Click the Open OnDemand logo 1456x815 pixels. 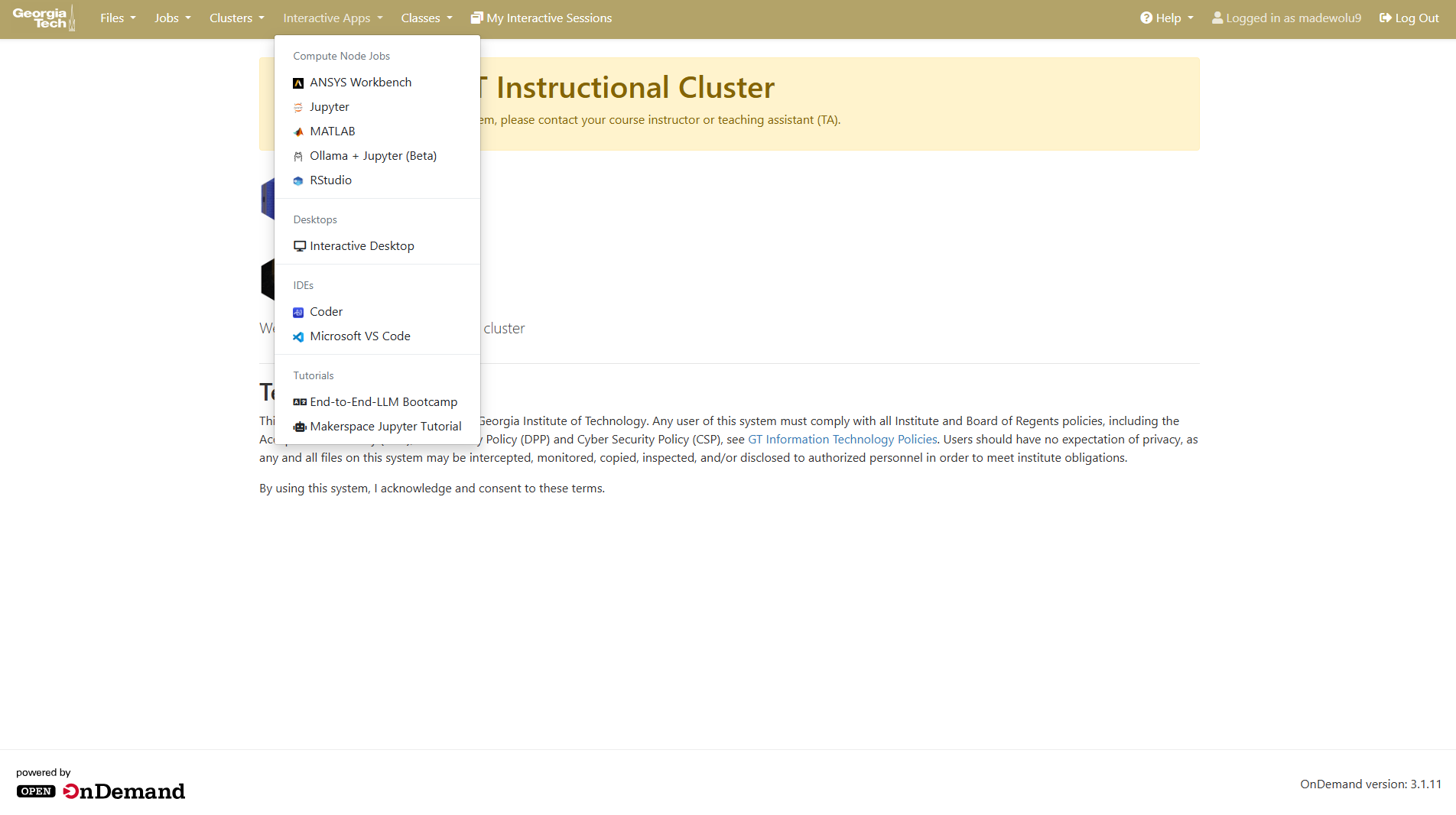tap(101, 791)
